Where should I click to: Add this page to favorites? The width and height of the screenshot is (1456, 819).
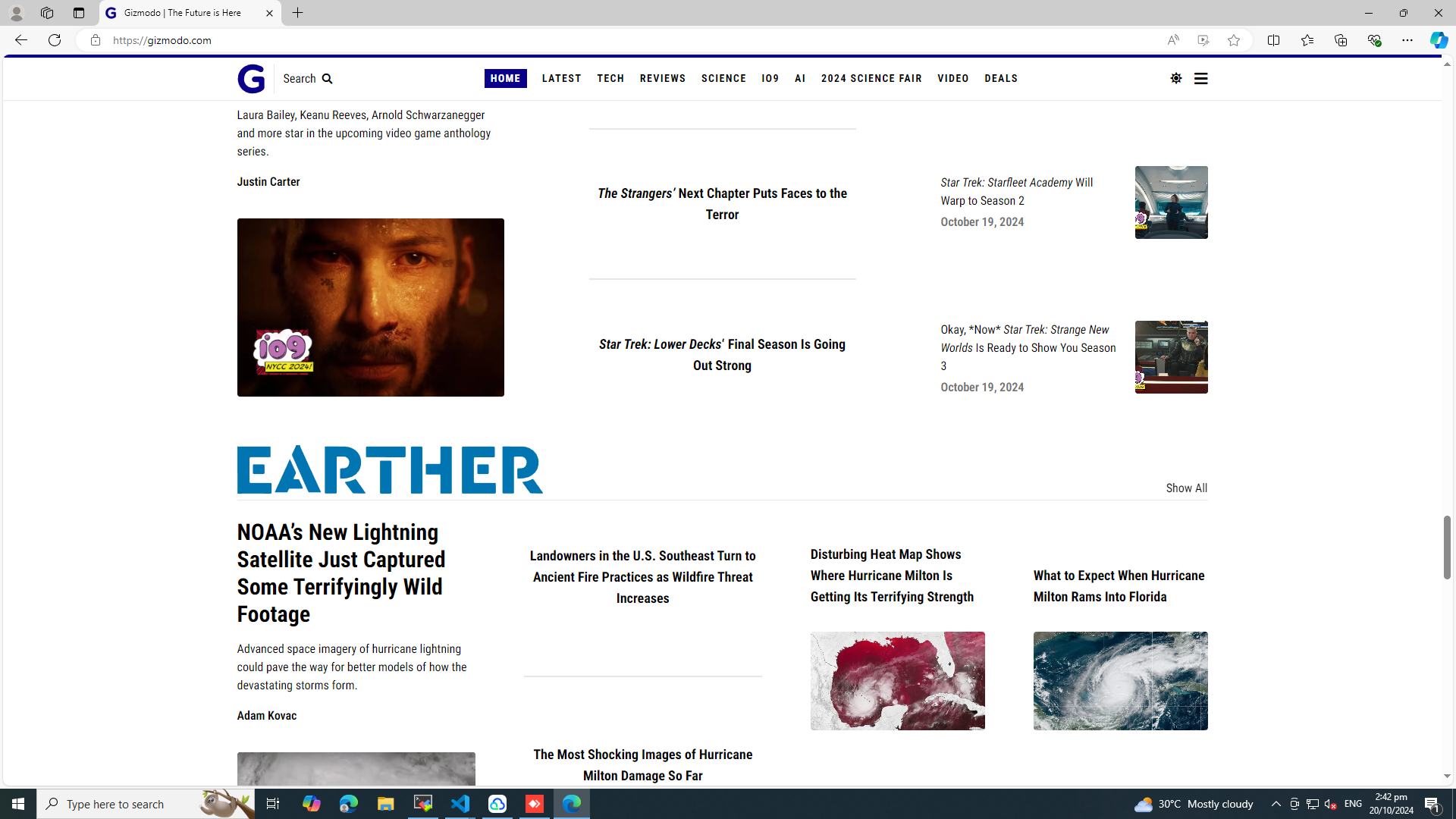[1233, 40]
